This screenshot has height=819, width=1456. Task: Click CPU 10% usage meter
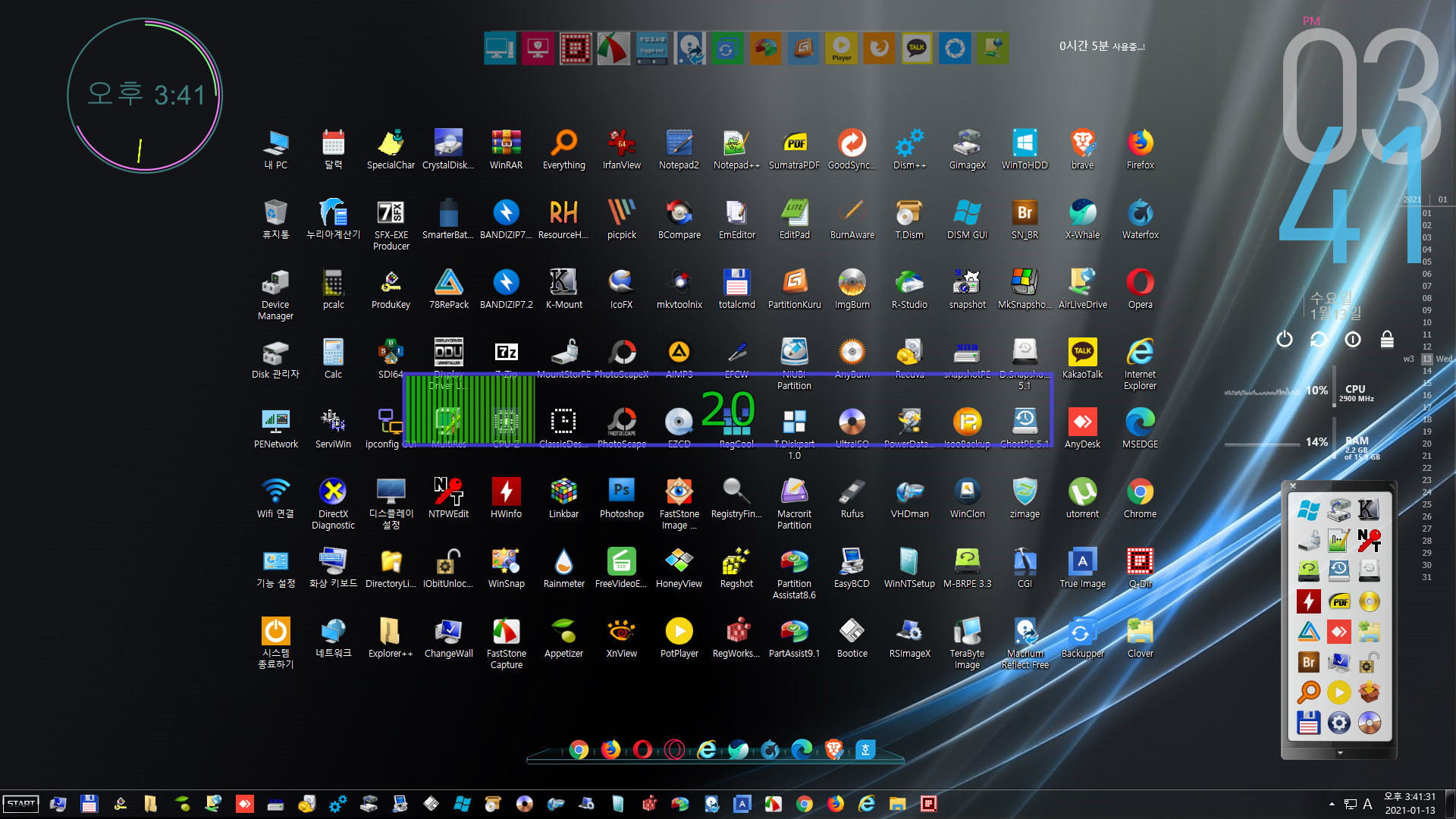coord(1299,392)
